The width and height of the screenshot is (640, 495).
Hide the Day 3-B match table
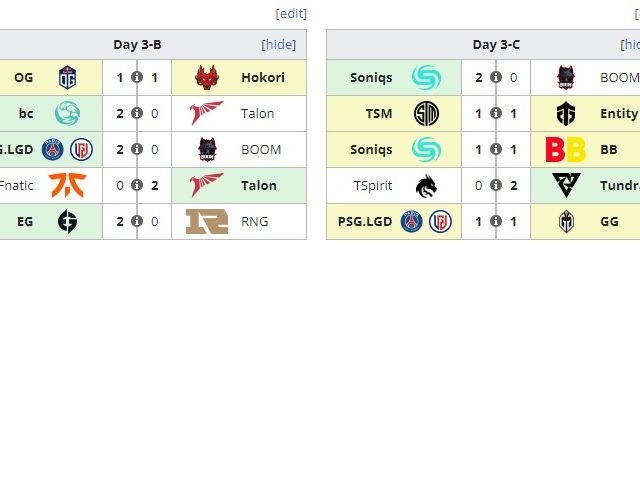tap(279, 45)
